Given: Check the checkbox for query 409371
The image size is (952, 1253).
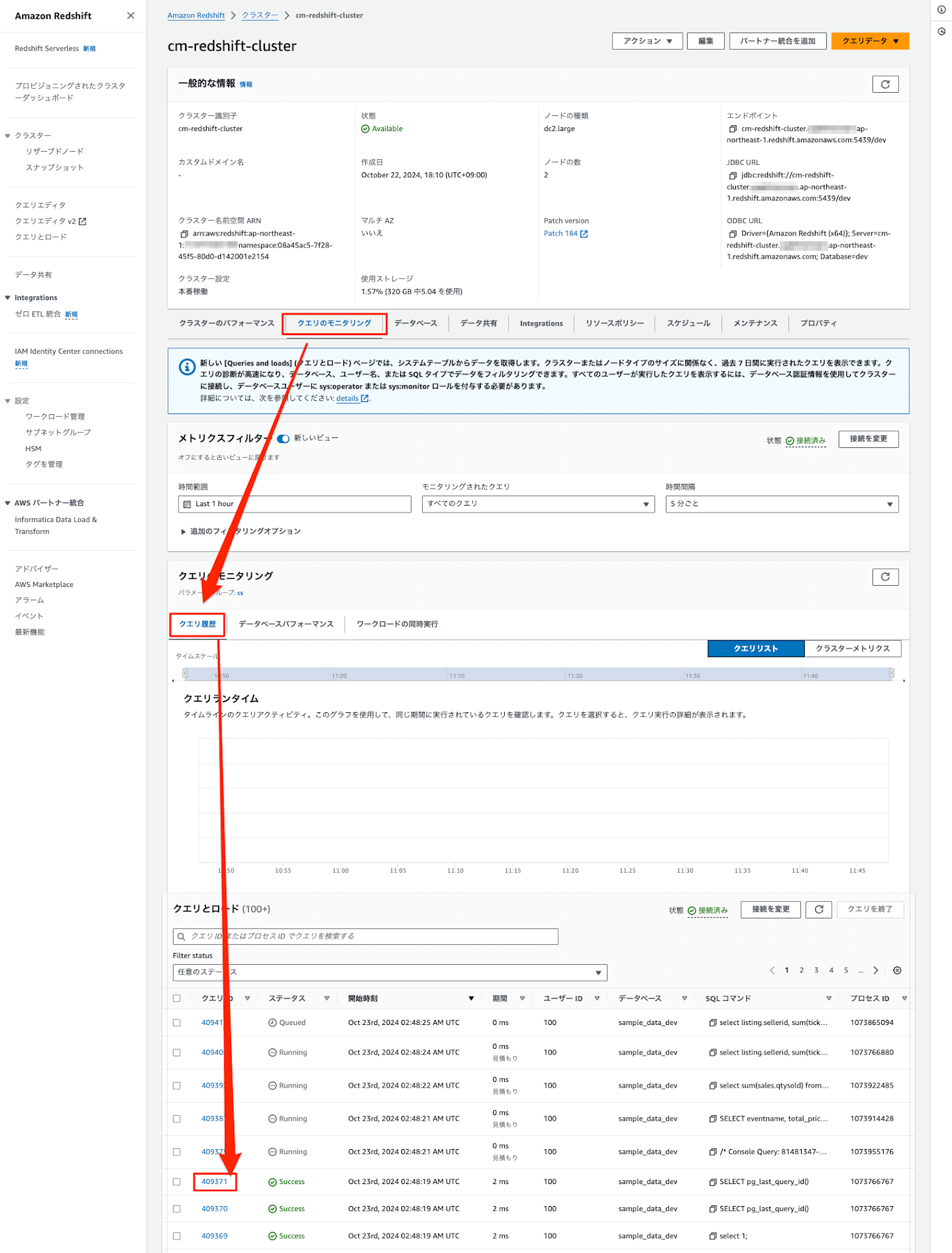Looking at the screenshot, I should pos(177,1182).
